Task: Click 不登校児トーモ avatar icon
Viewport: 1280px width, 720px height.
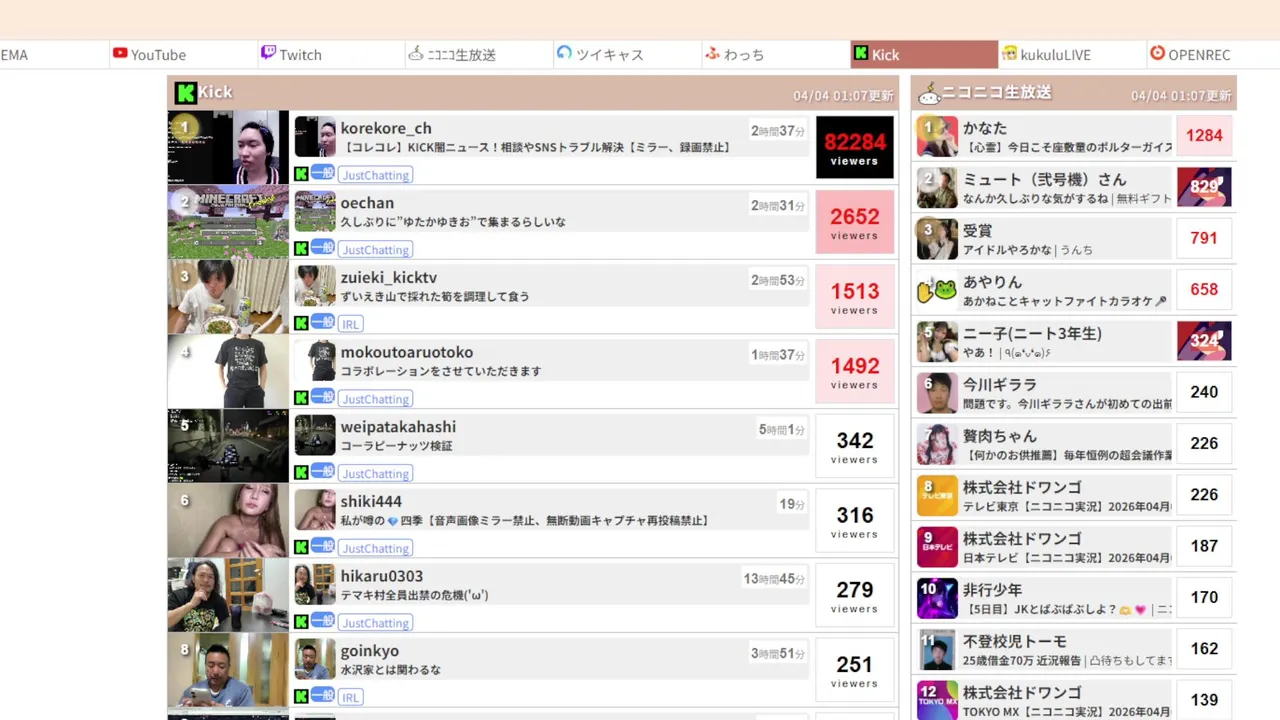Action: [x=937, y=650]
